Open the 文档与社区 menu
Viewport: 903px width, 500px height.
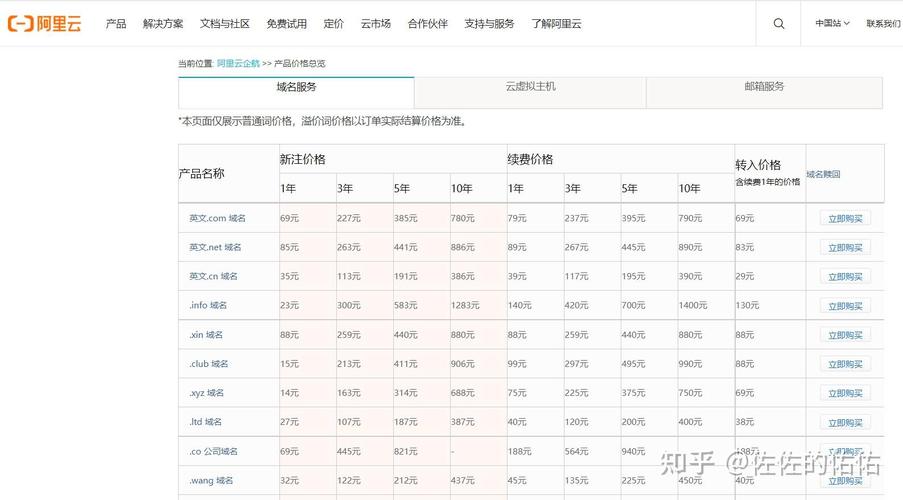click(225, 24)
